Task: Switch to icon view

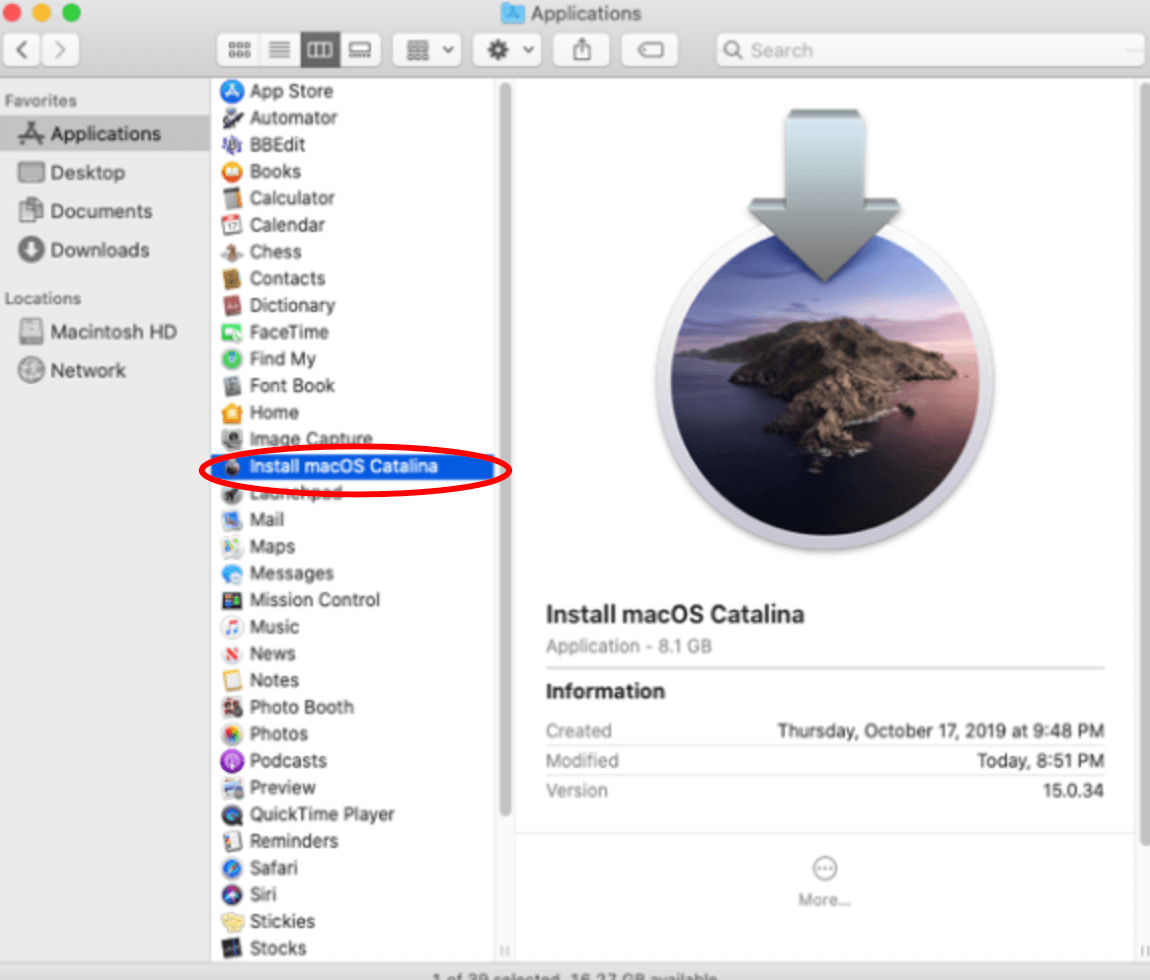Action: 238,49
